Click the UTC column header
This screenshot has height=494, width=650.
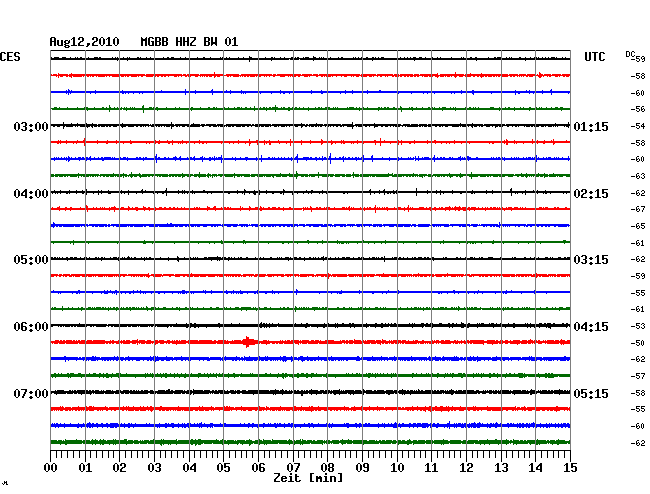point(594,57)
